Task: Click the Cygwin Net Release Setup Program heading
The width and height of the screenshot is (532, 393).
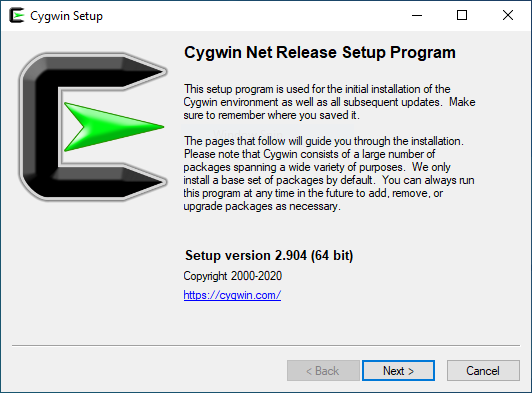Action: 320,53
